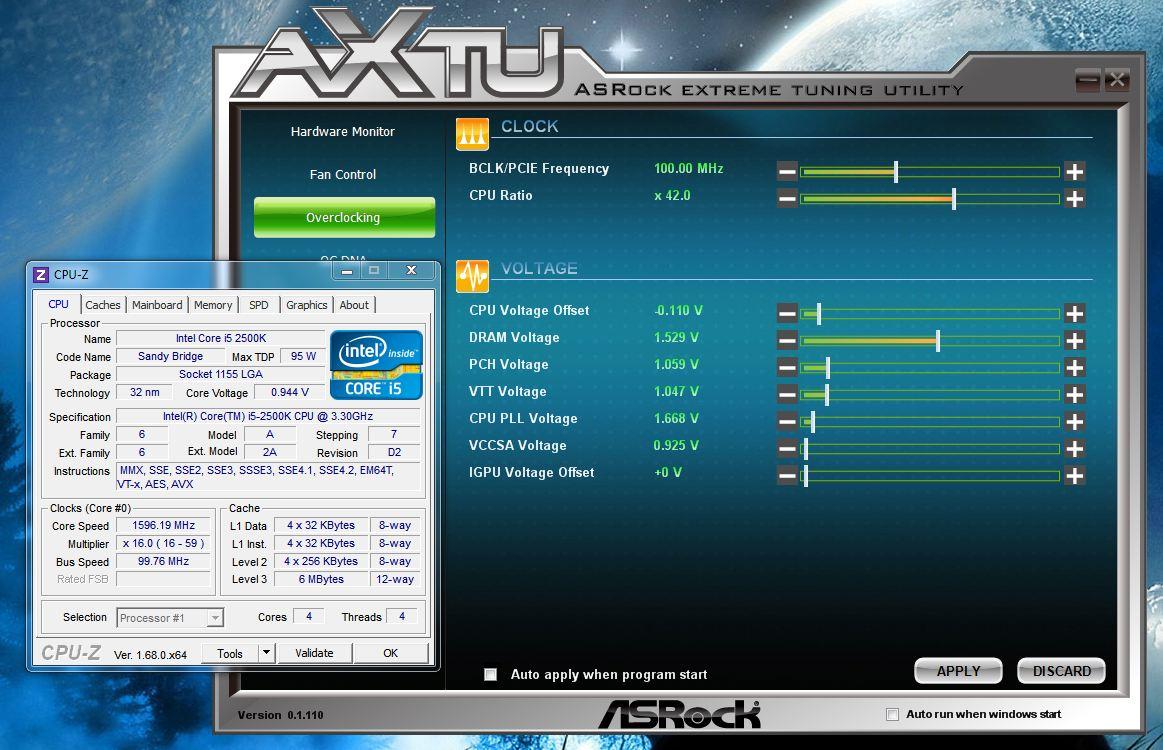Select the Overclocking section
This screenshot has width=1163, height=750.
tap(344, 217)
